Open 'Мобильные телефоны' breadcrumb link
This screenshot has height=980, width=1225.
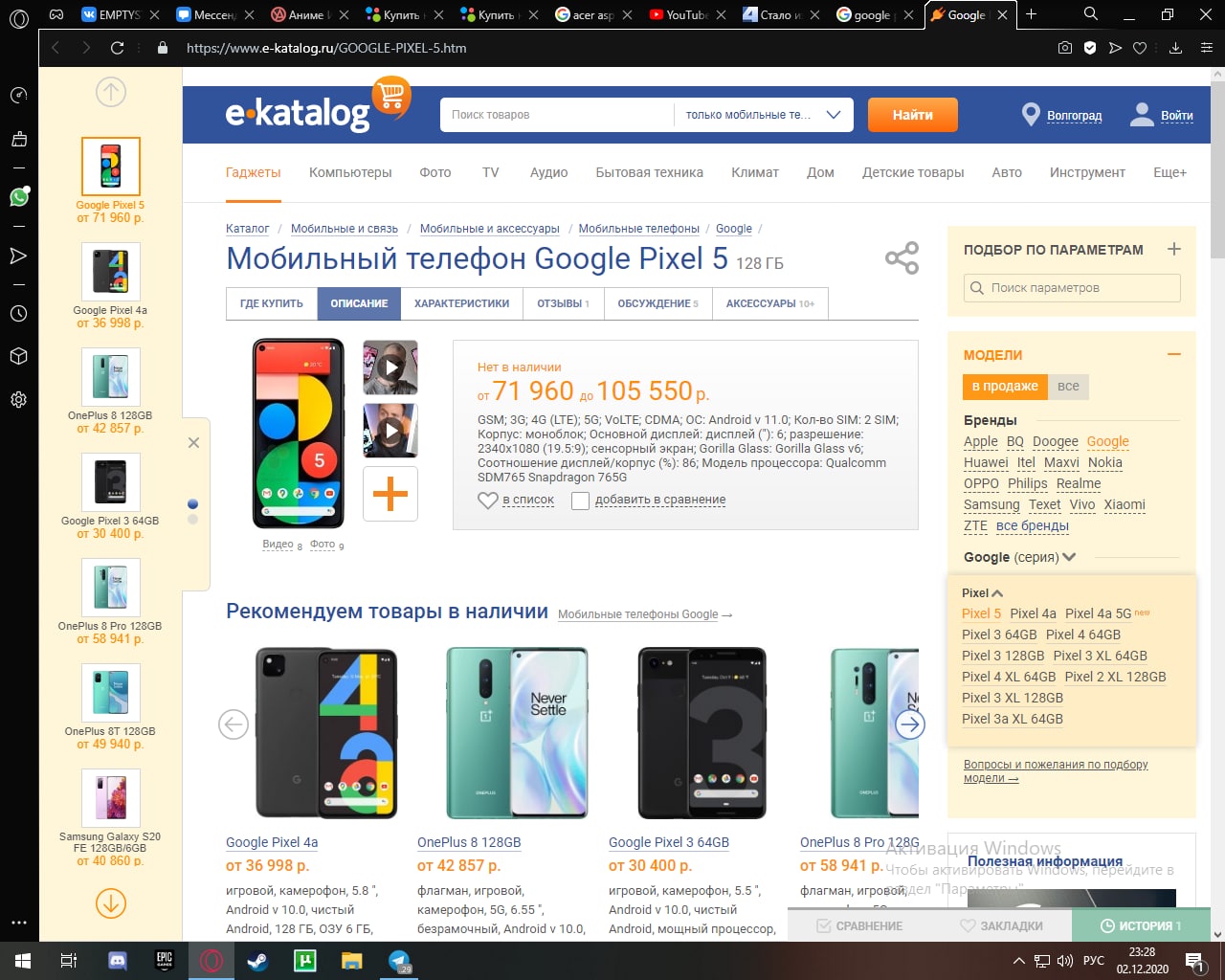(639, 229)
